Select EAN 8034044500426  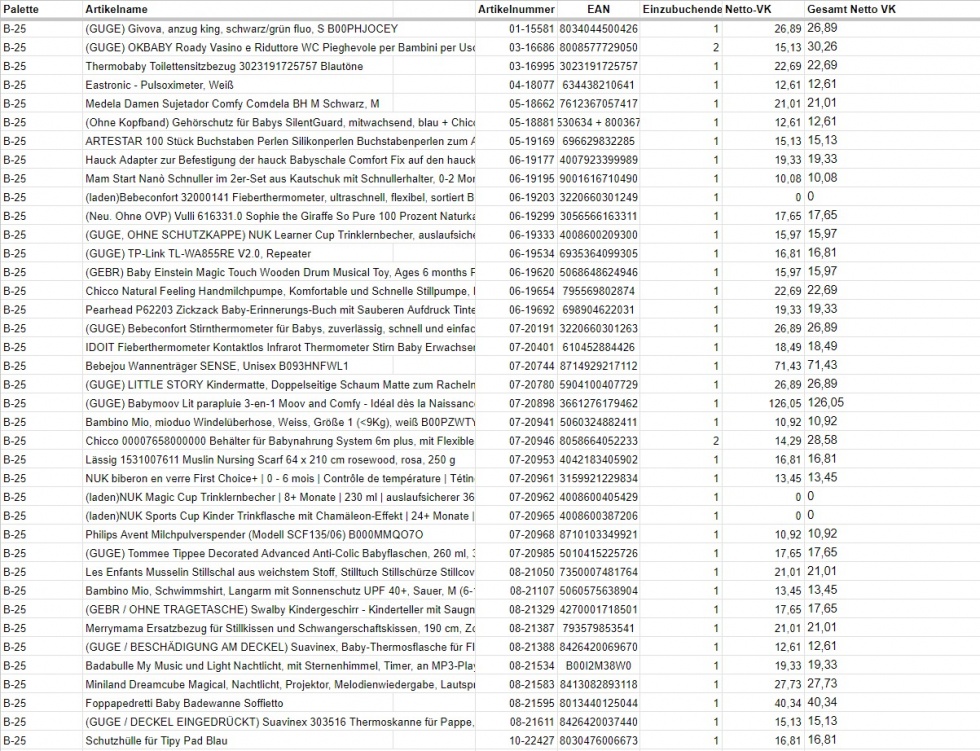click(598, 29)
